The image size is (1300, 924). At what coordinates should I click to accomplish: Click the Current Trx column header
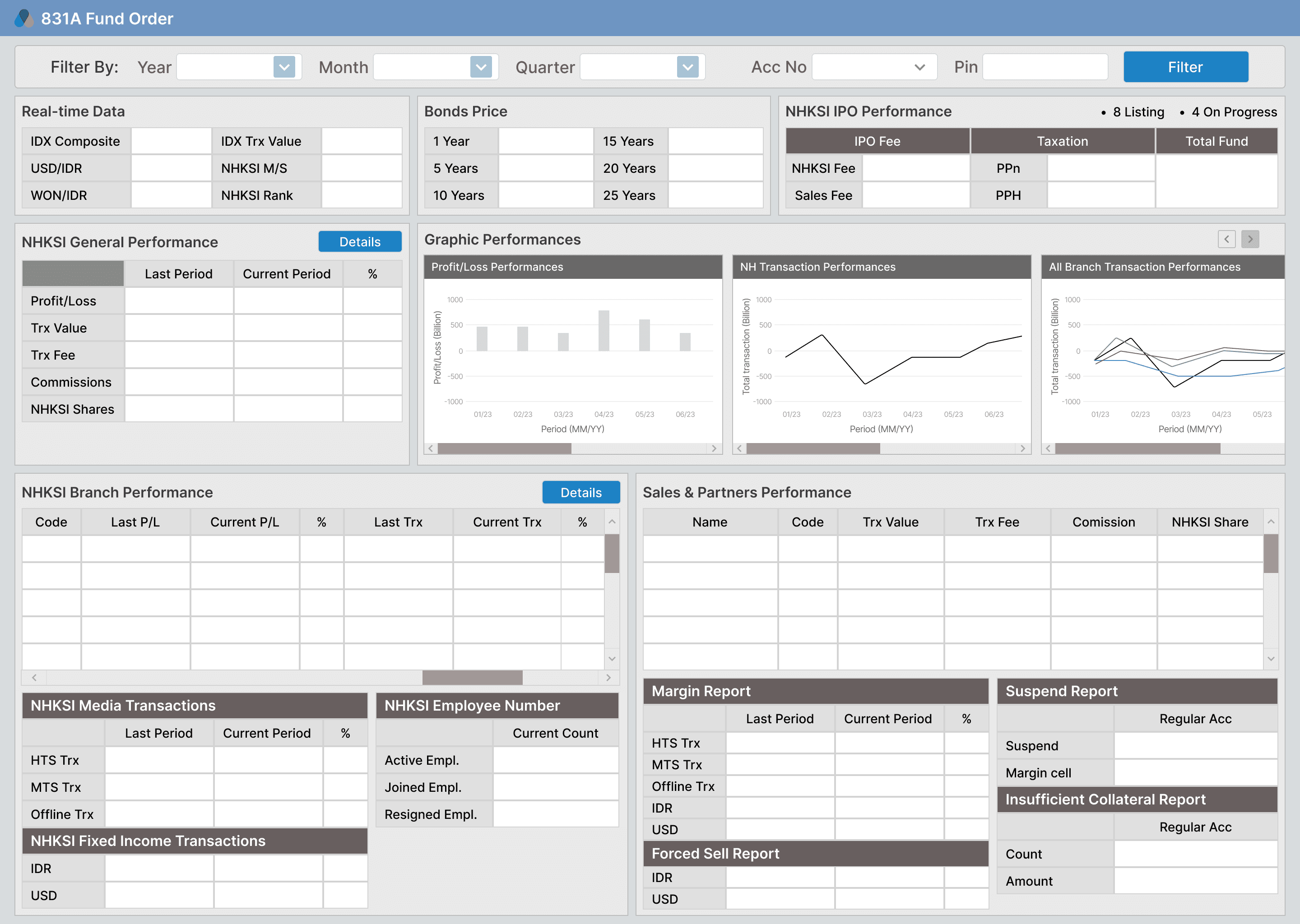[x=507, y=522]
